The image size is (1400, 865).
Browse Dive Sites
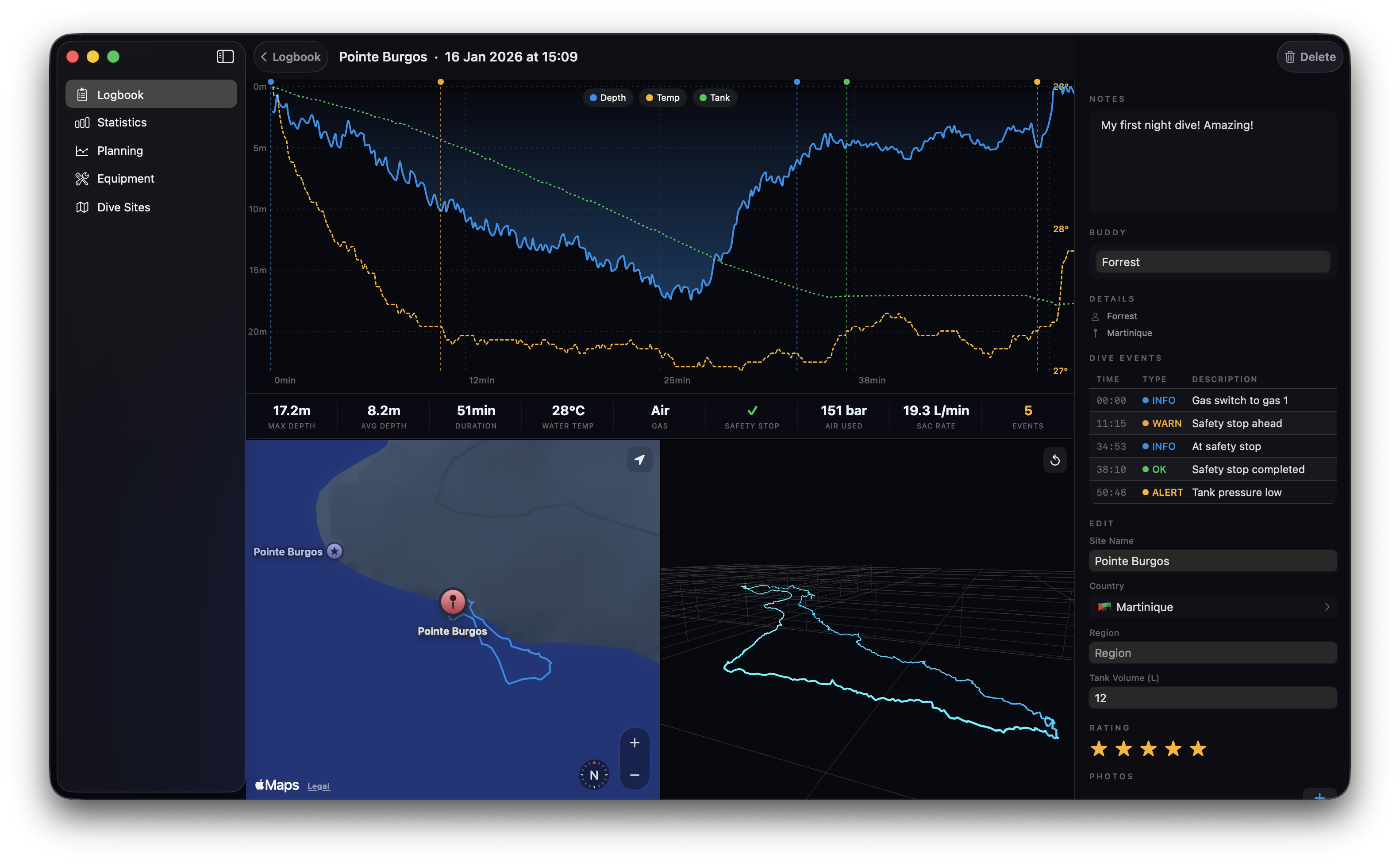[x=123, y=207]
